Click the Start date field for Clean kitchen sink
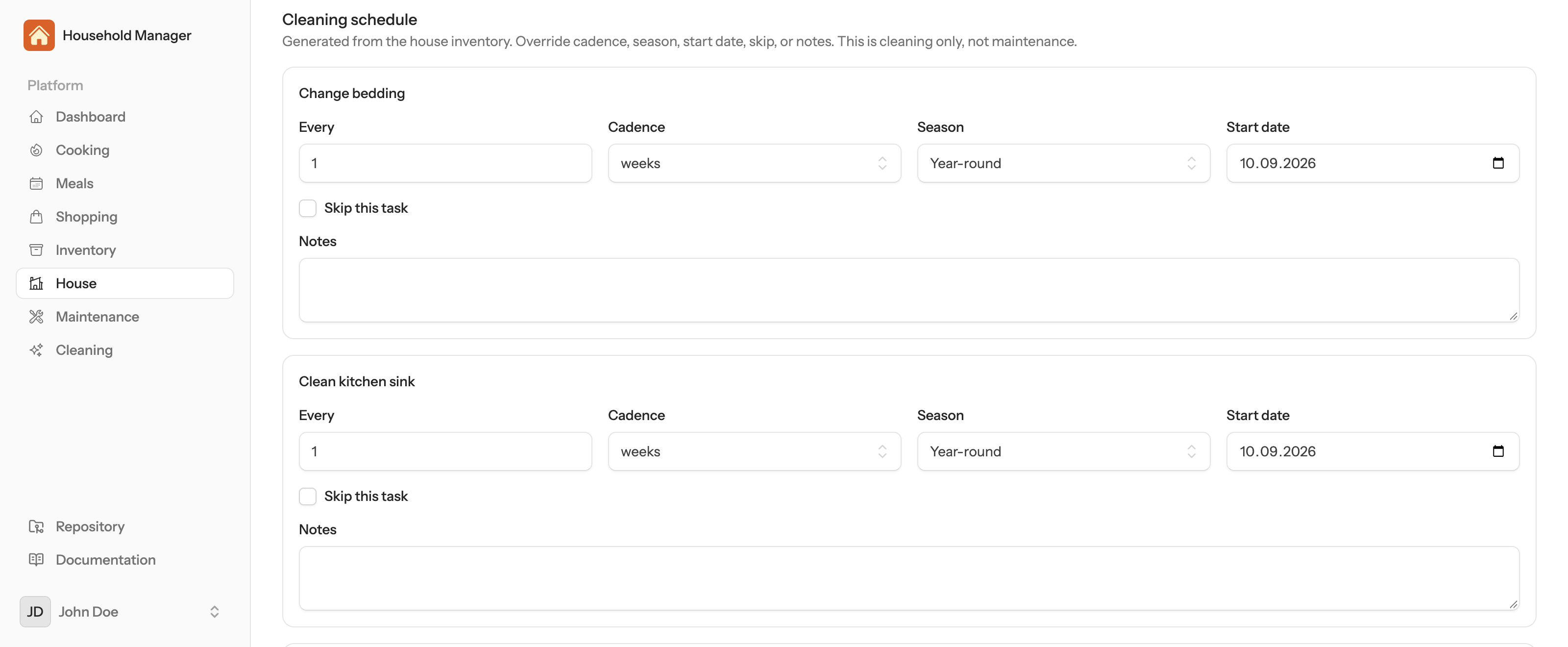 pyautogui.click(x=1372, y=451)
